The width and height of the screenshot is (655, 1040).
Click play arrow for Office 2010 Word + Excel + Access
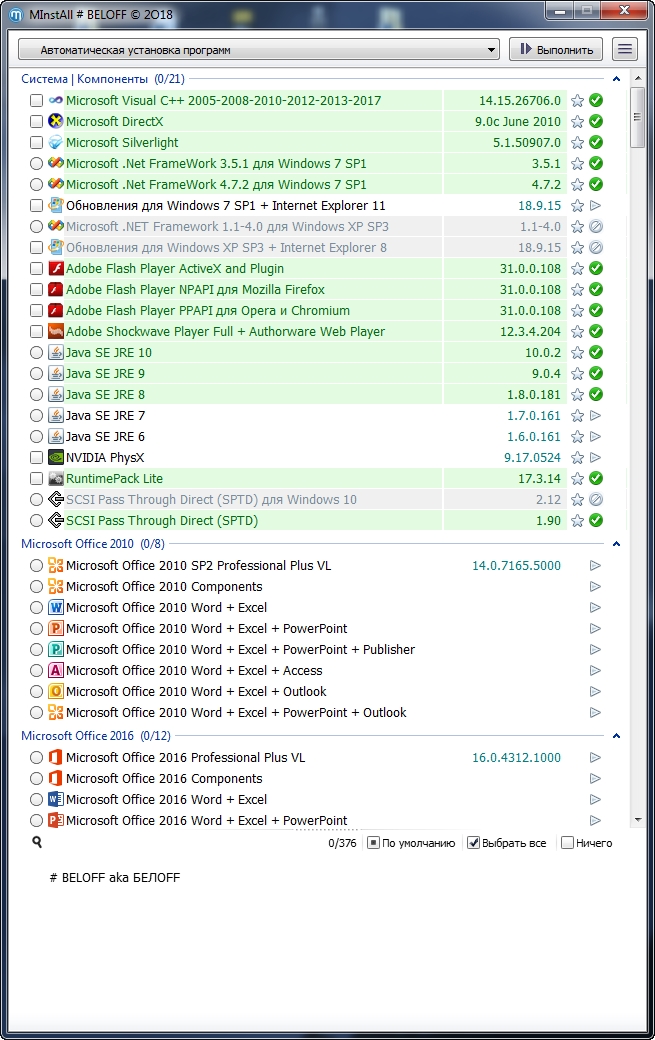point(595,671)
